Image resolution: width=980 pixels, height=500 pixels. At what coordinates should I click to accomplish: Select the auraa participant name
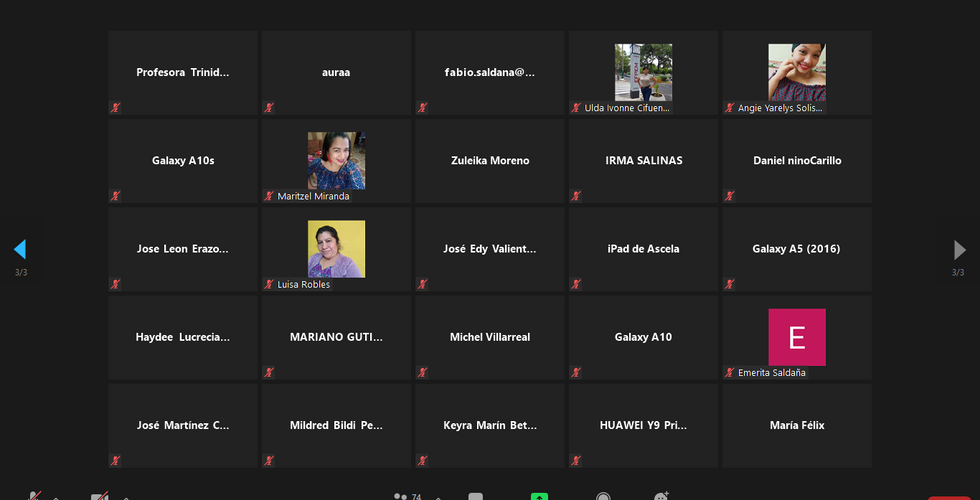pos(336,72)
